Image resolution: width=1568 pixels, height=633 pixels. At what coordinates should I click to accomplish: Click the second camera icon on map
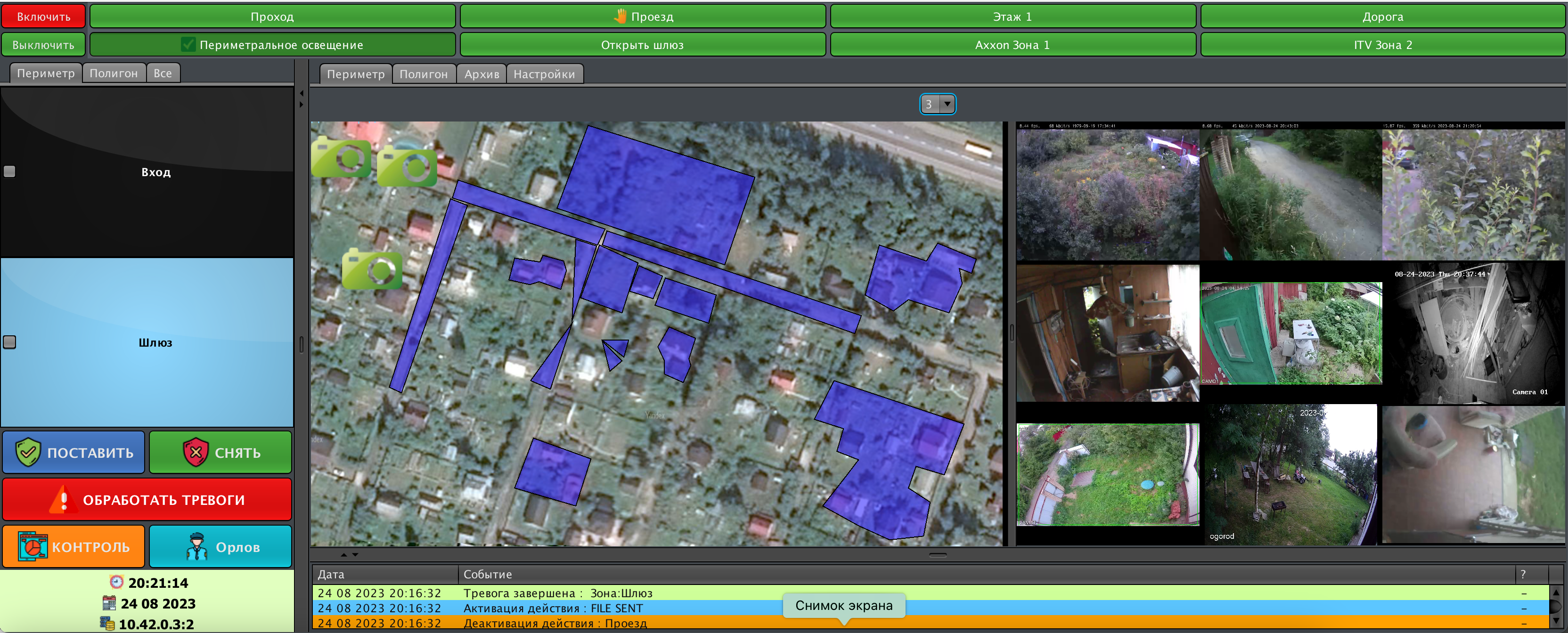(407, 166)
